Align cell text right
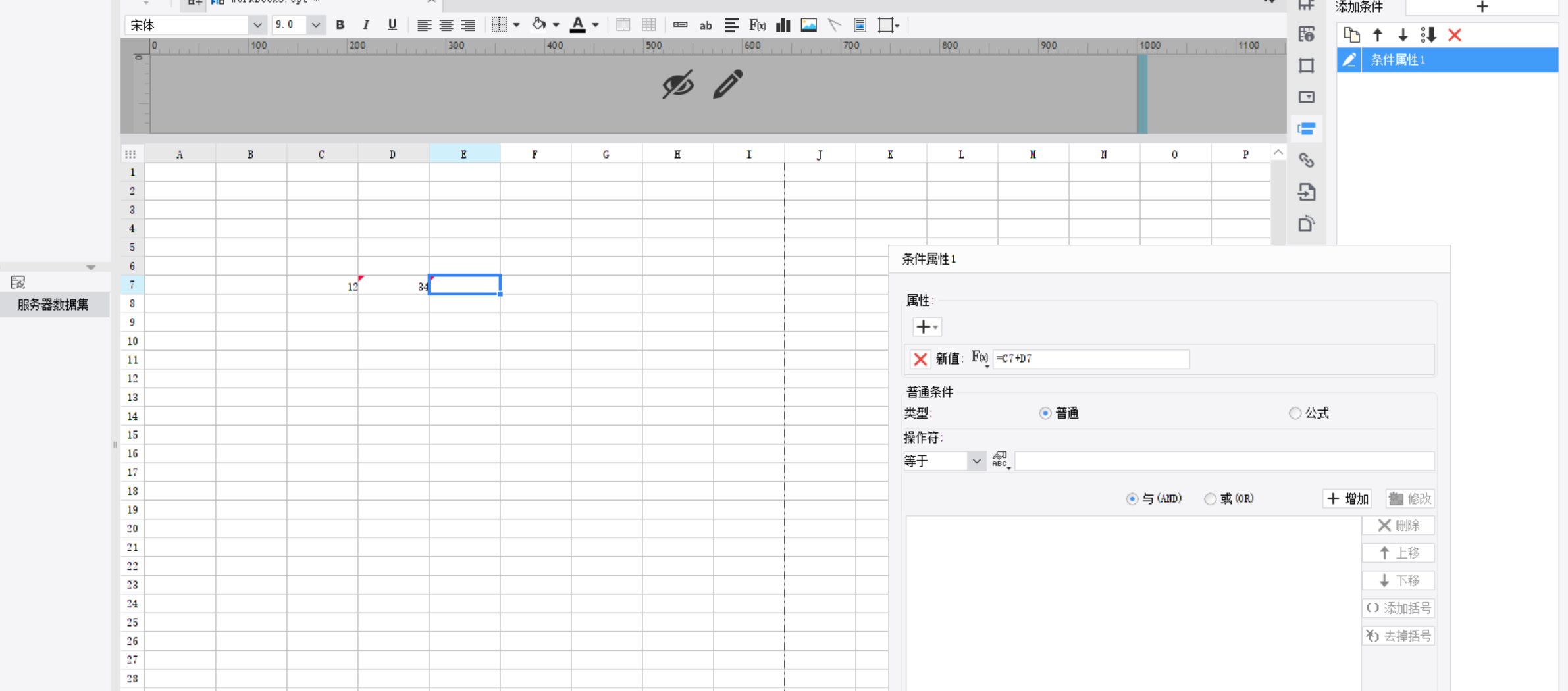 tap(468, 25)
